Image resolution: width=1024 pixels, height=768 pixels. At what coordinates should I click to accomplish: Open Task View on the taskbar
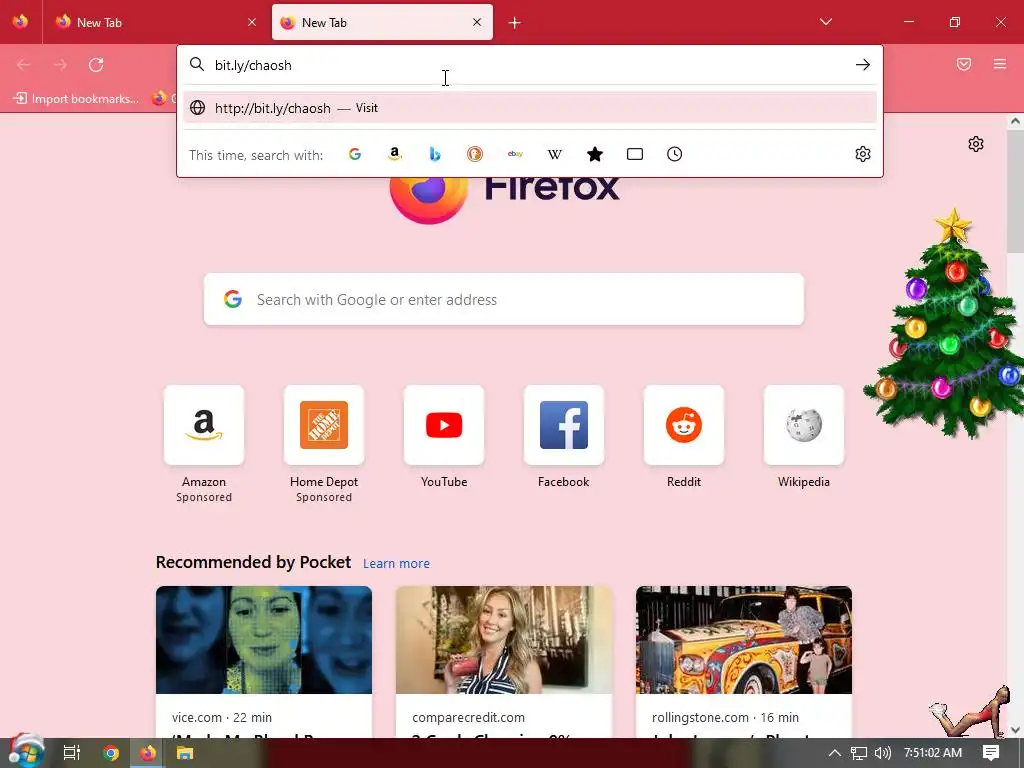(x=71, y=753)
